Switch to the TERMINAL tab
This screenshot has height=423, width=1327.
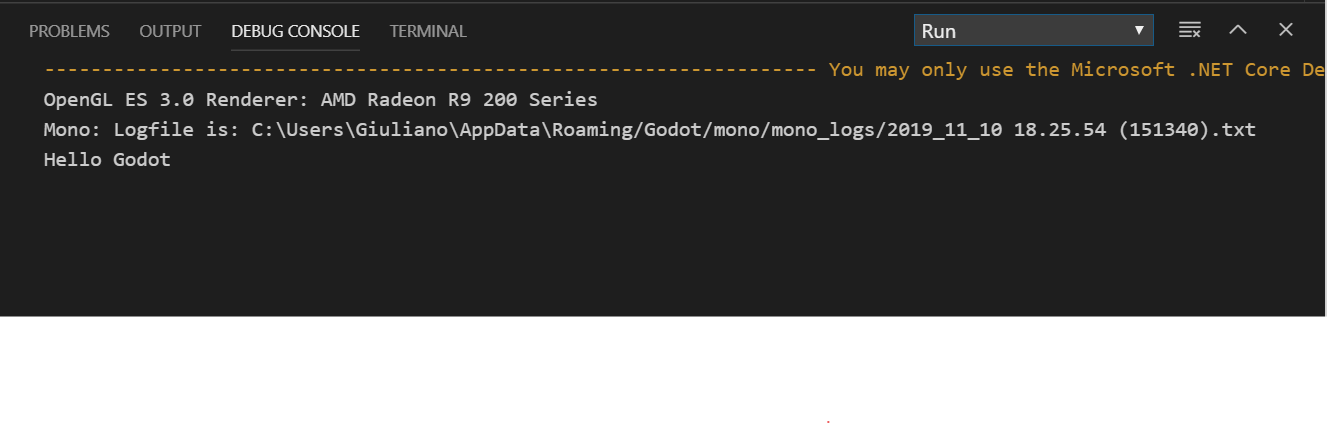[428, 31]
